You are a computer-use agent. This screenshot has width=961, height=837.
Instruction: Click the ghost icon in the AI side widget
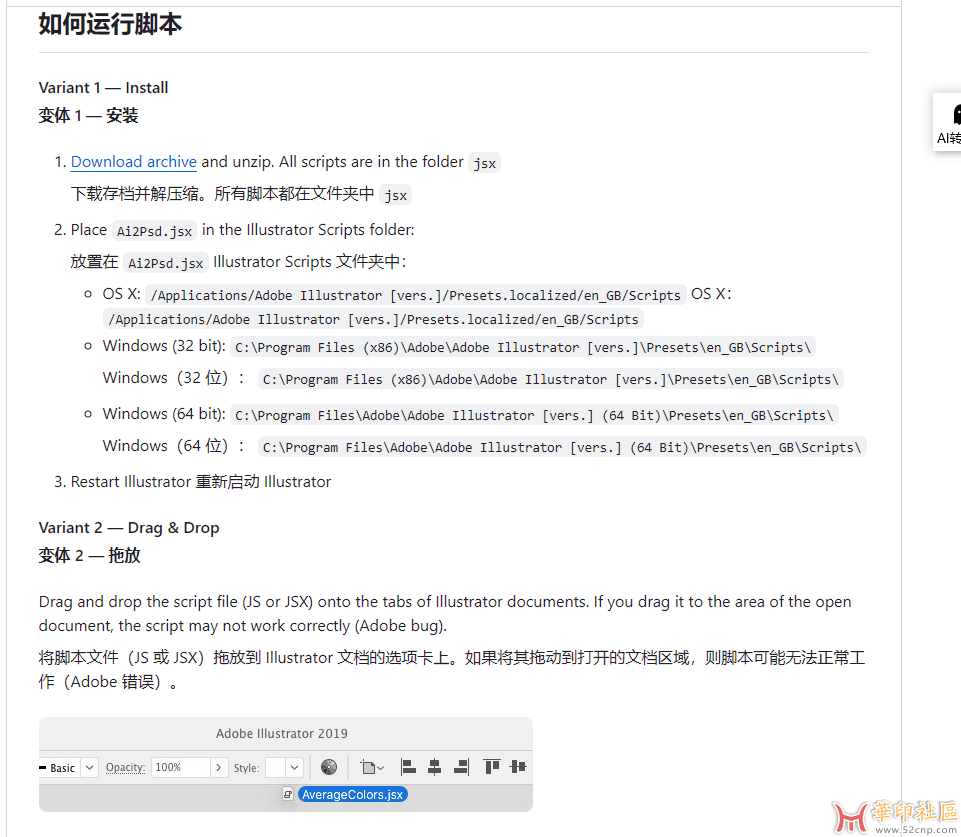coord(955,114)
